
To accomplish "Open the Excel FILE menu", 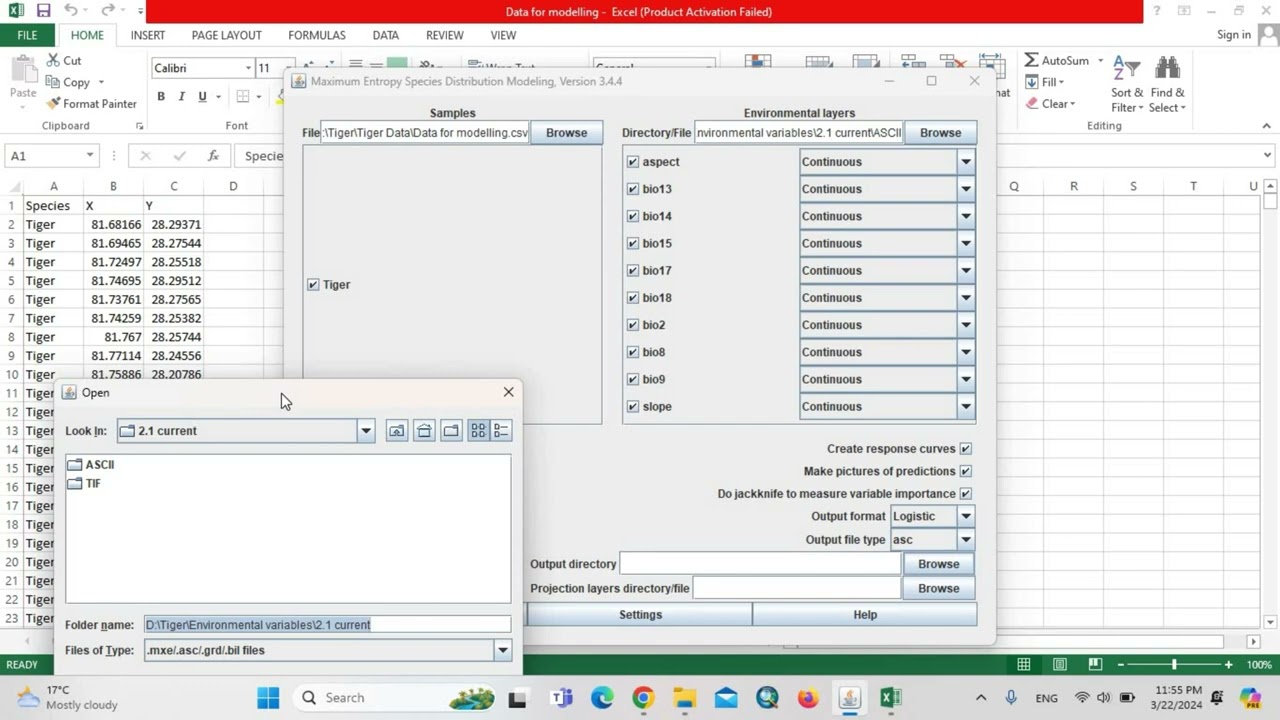I will click(x=27, y=35).
